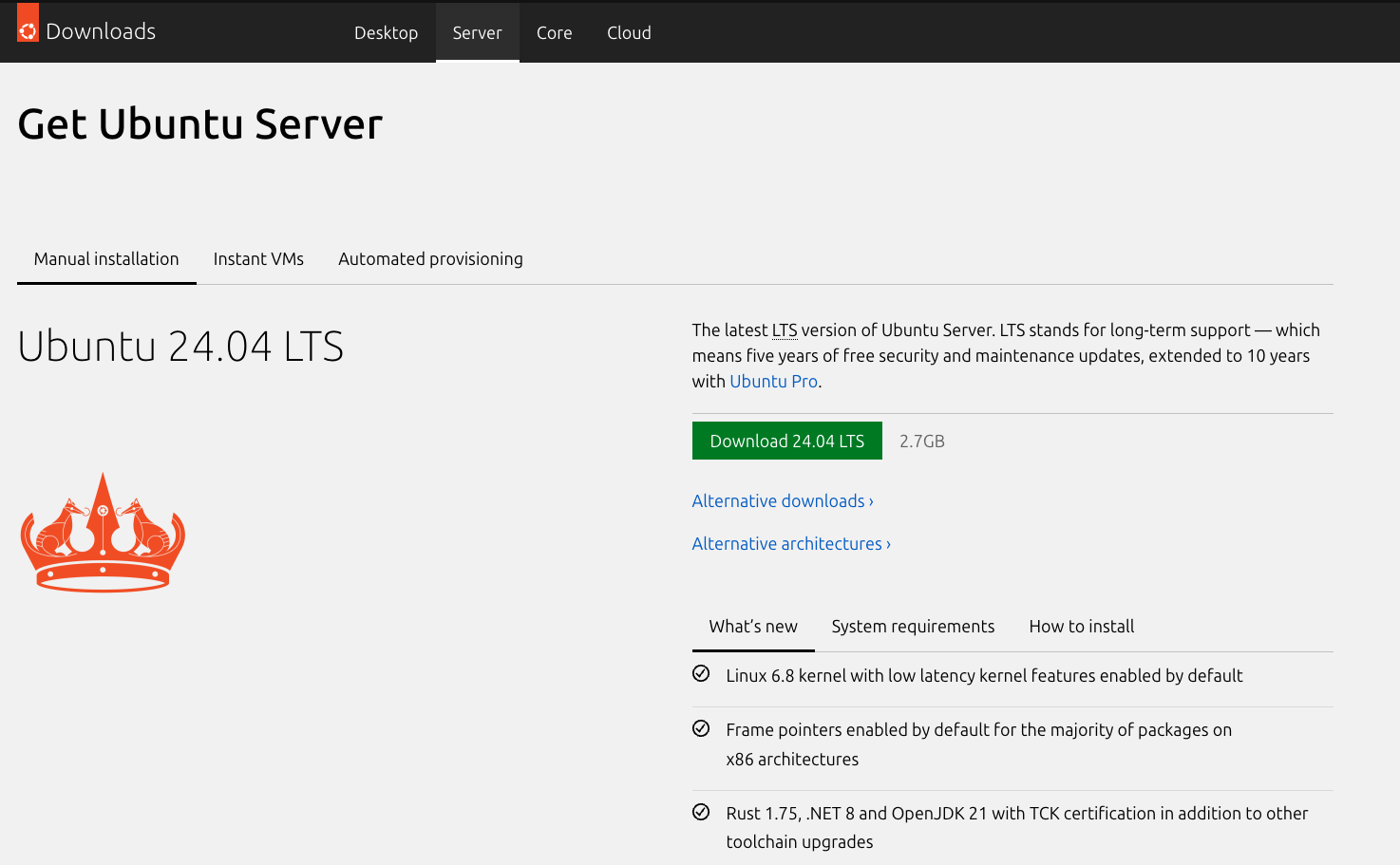
Task: Open the Alternative architectures link
Action: coord(791,544)
